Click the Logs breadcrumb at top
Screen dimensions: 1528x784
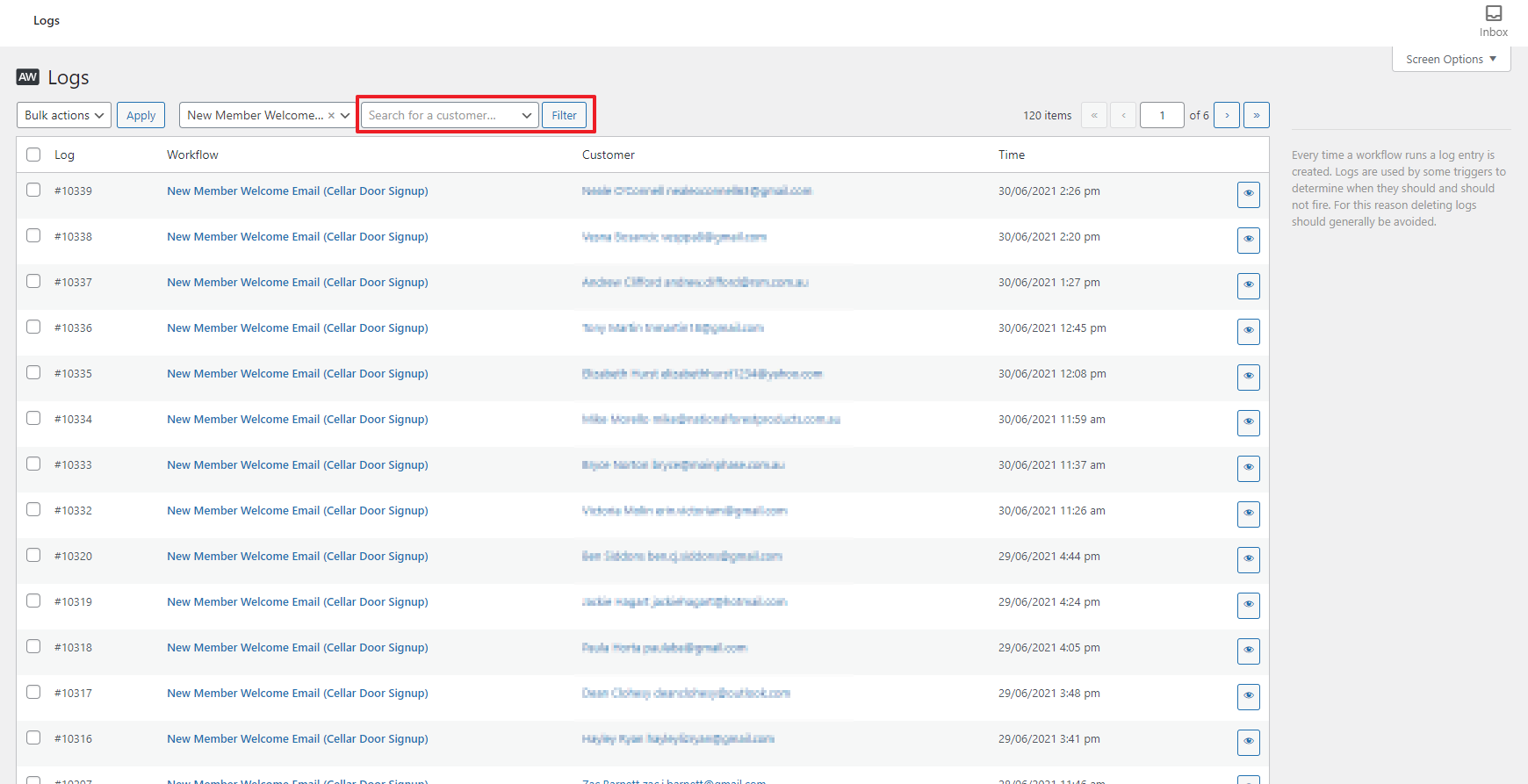tap(47, 20)
